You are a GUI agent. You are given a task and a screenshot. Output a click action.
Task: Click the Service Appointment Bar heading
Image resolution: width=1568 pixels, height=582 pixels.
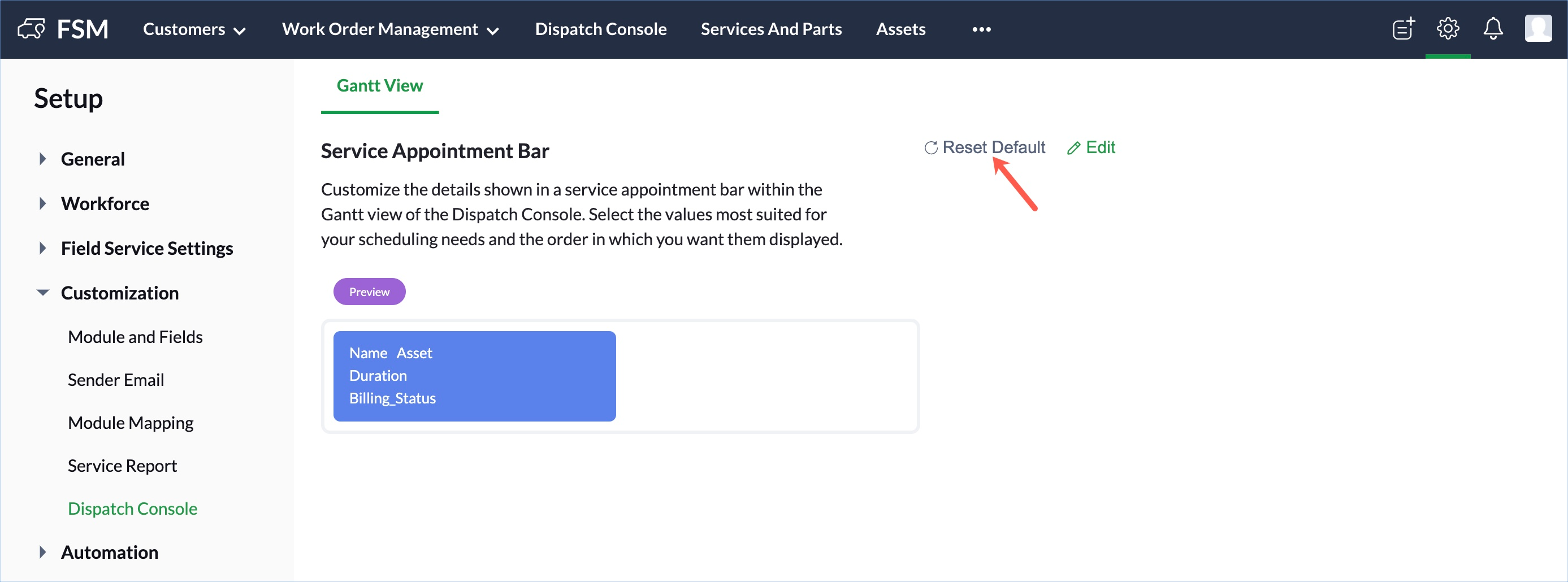435,150
